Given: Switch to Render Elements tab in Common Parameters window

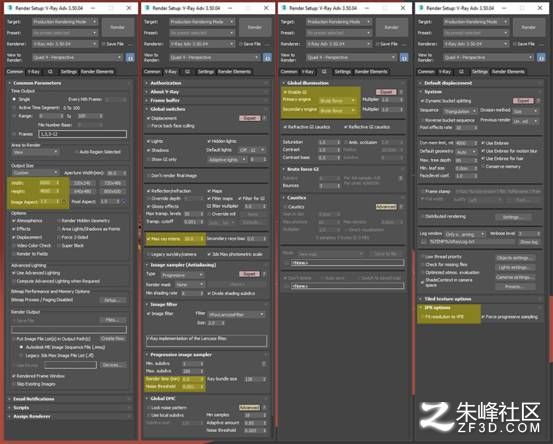Looking at the screenshot, I should tap(97, 72).
